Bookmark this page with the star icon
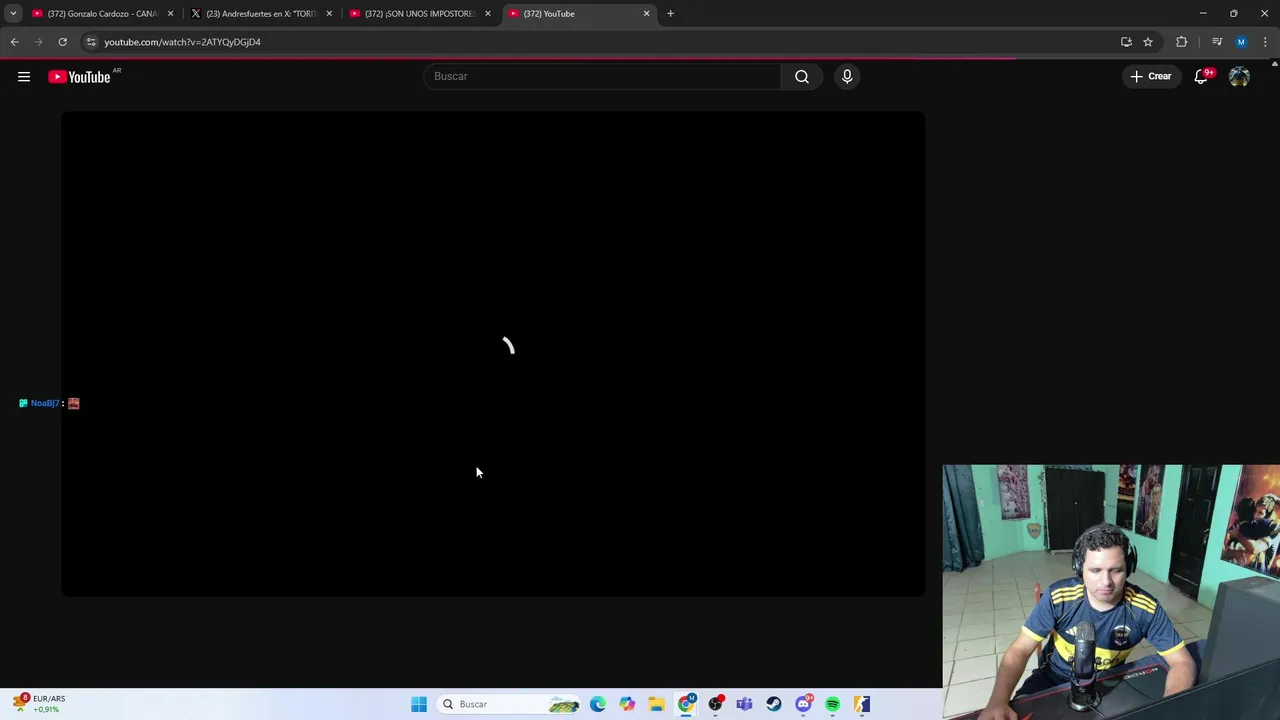The image size is (1280, 720). [1148, 42]
